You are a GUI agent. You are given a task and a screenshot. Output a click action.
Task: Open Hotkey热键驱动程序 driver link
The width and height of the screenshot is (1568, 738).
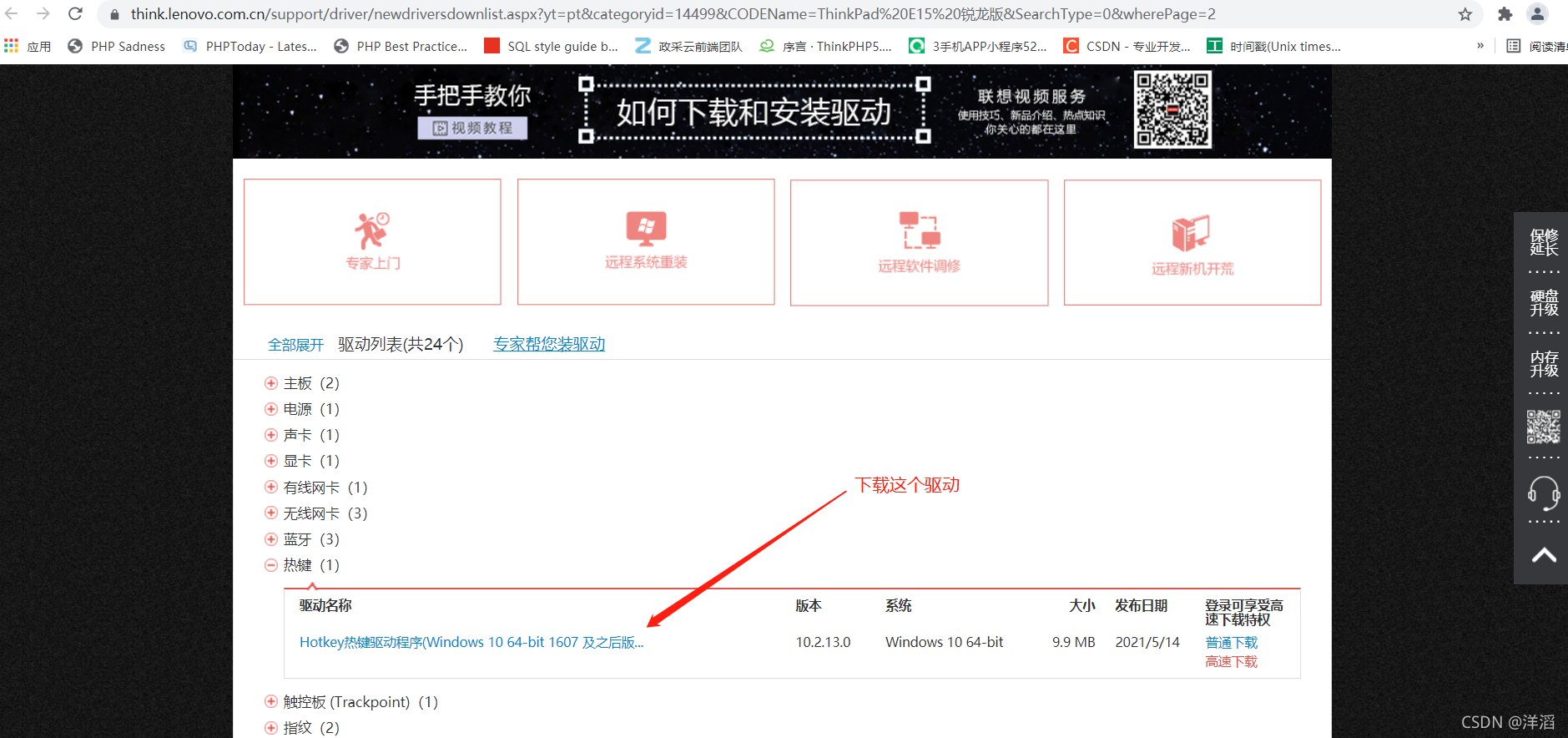tap(471, 642)
